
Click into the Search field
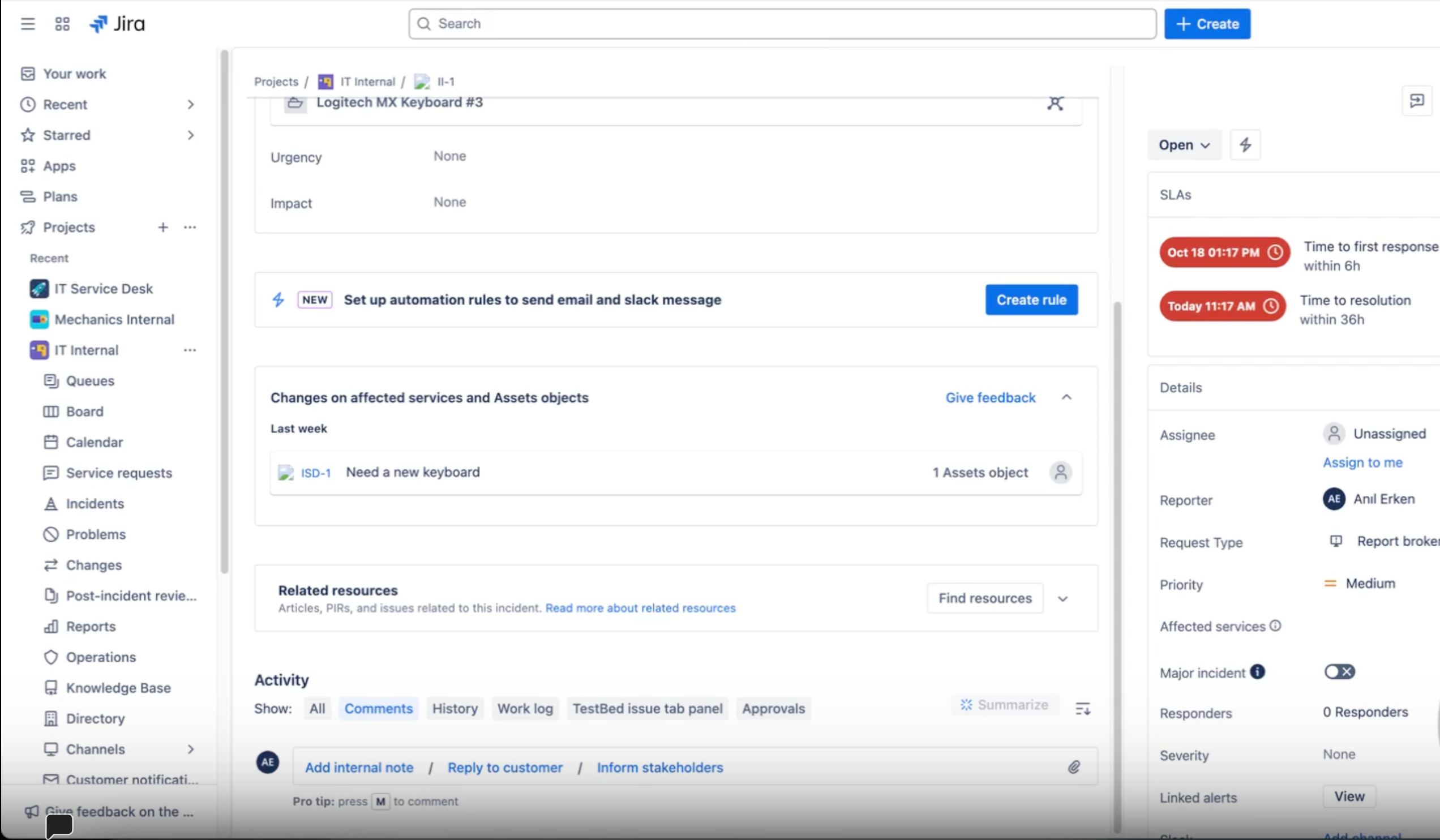tap(782, 23)
